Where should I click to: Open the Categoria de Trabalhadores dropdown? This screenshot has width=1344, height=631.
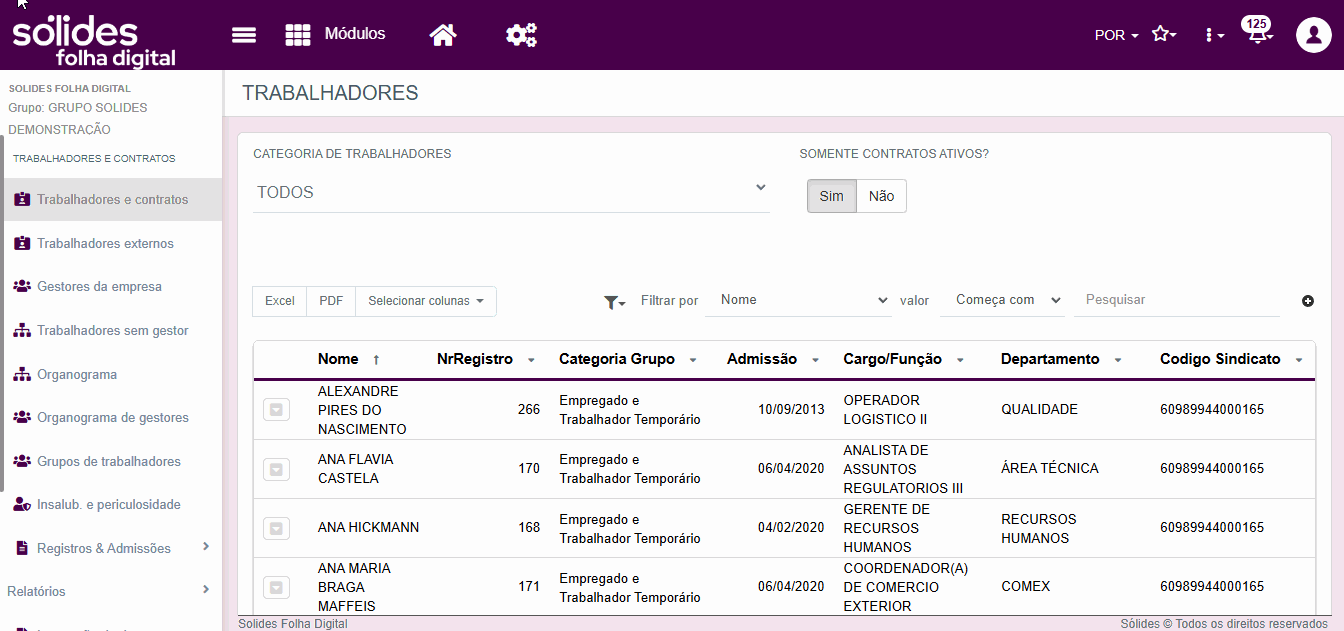coord(510,192)
